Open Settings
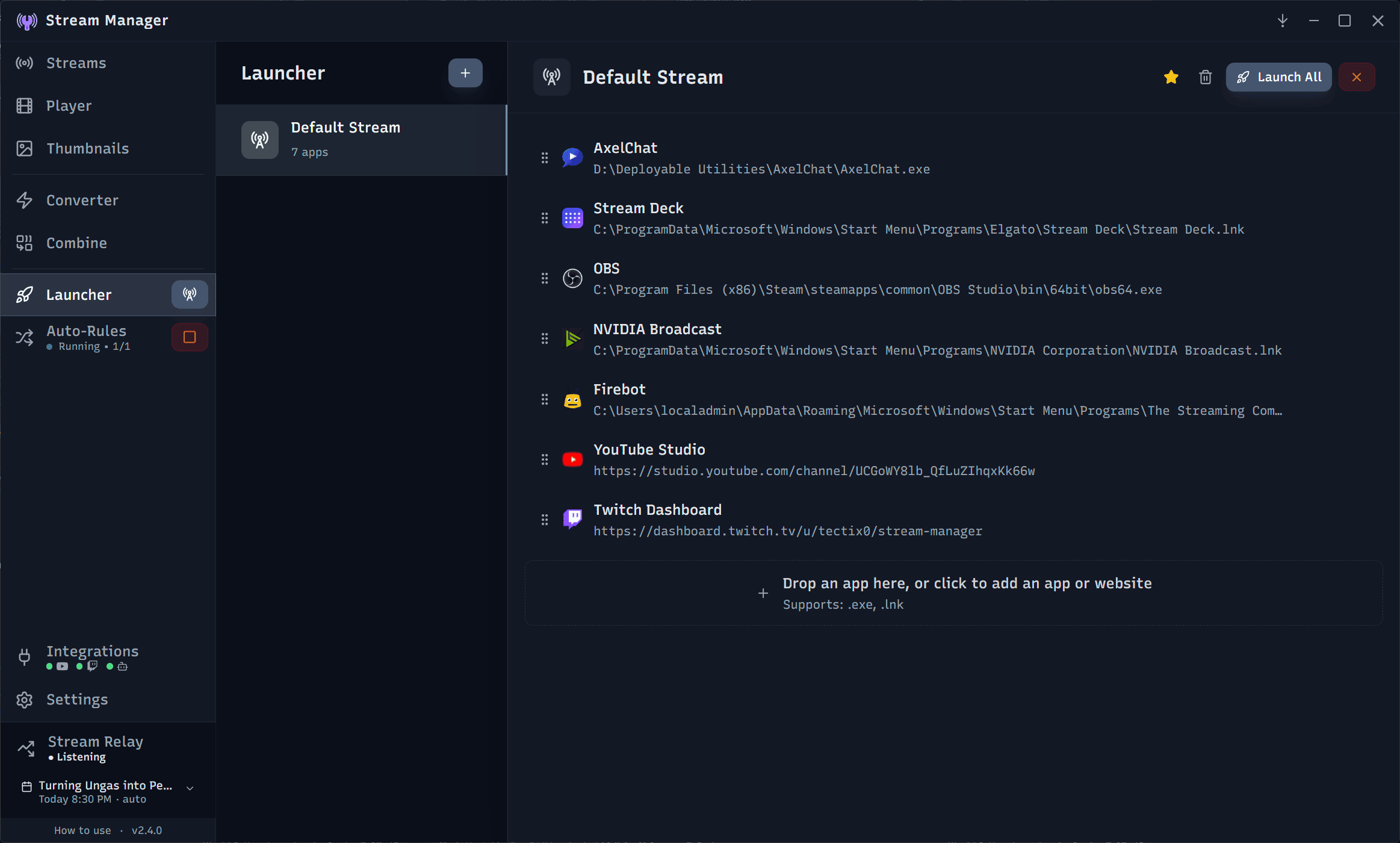This screenshot has height=843, width=1400. [x=108, y=700]
